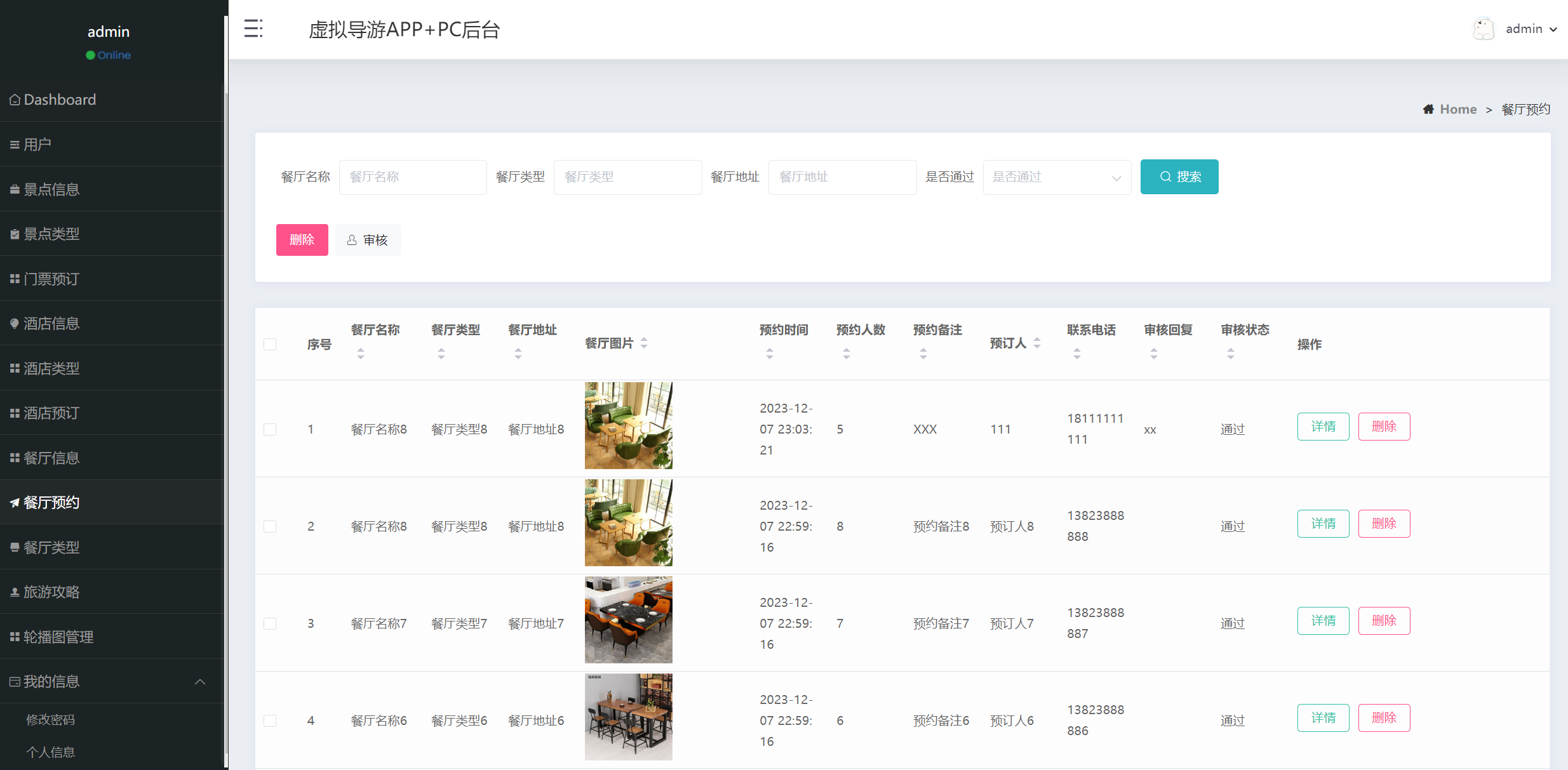Collapse the 我的信息 submenu

tap(200, 681)
